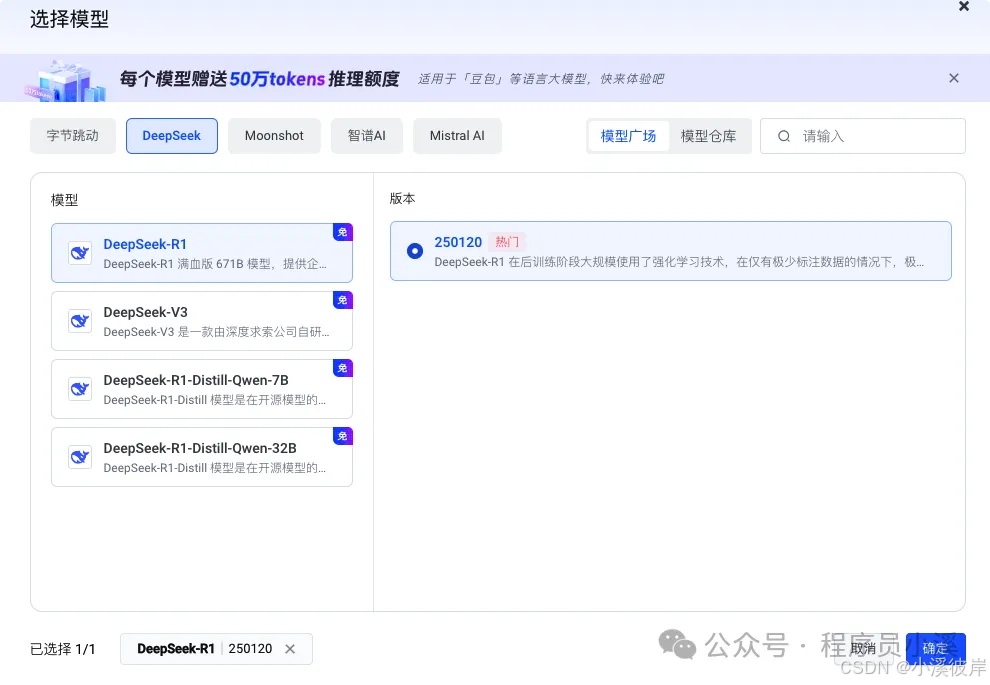990x685 pixels.
Task: Click the 免 badge on DeepSeek-R1 card
Action: tap(342, 232)
